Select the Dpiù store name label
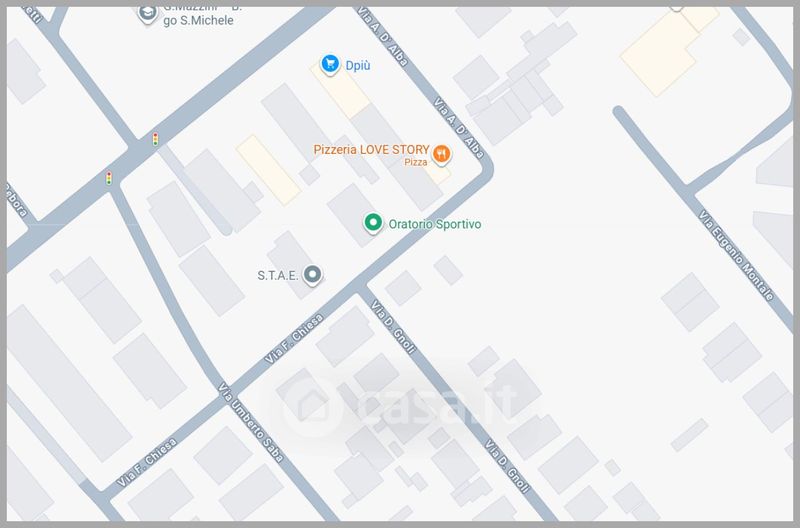 click(358, 65)
